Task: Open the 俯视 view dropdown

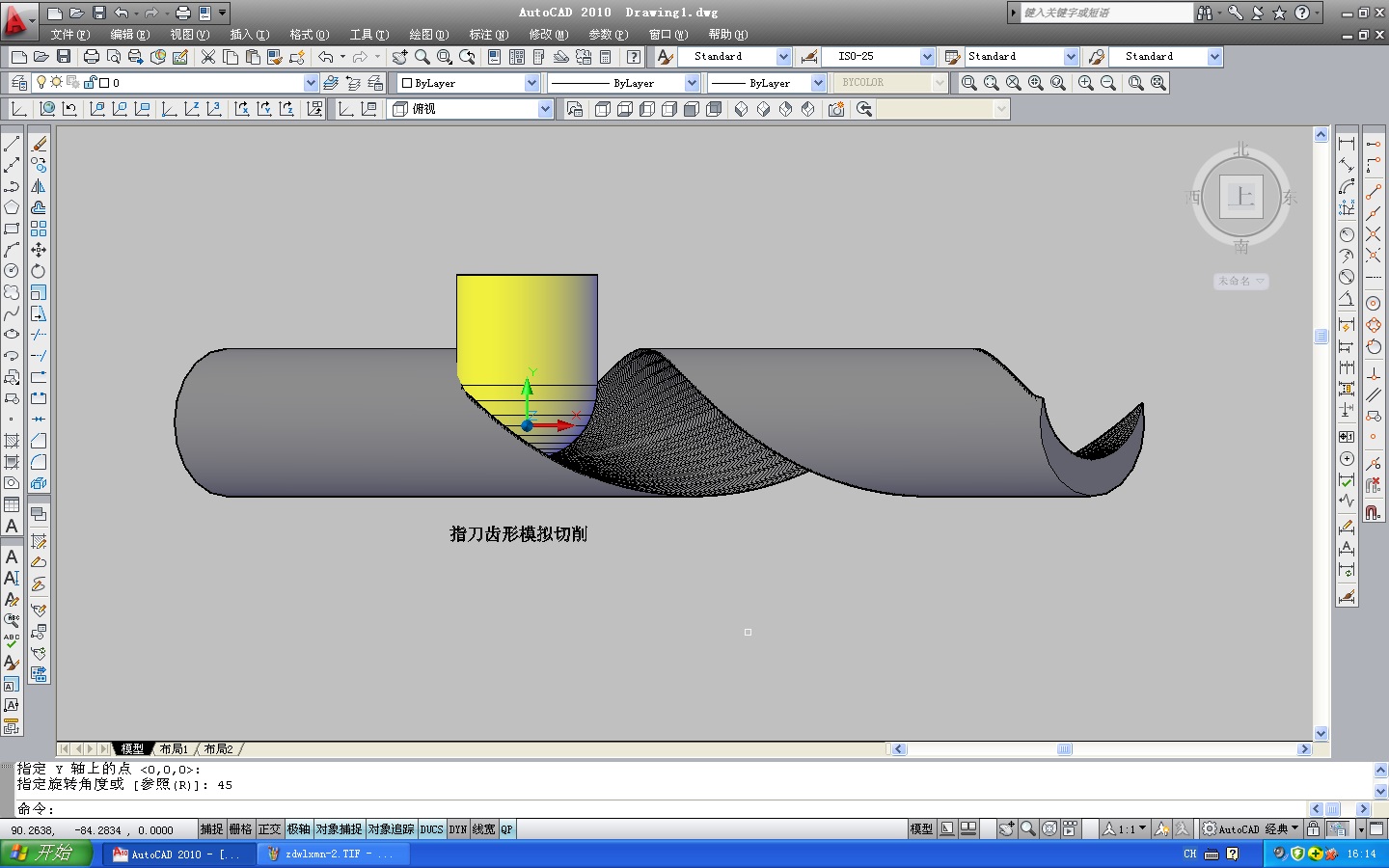Action: tap(545, 109)
